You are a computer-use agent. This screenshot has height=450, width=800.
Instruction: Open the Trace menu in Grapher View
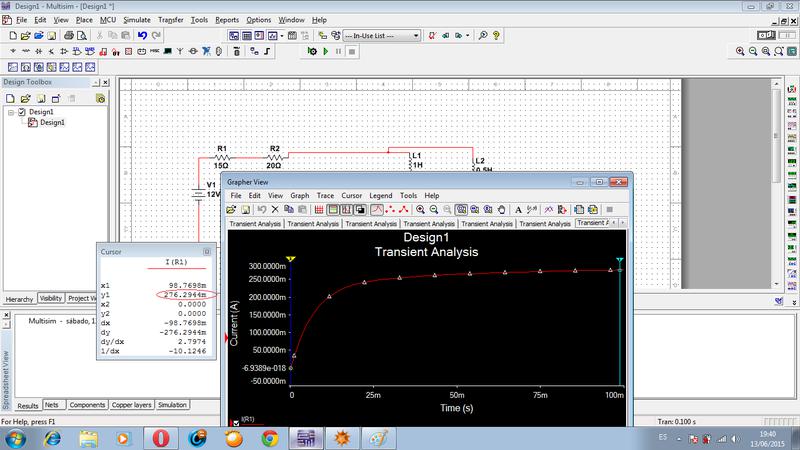(325, 195)
